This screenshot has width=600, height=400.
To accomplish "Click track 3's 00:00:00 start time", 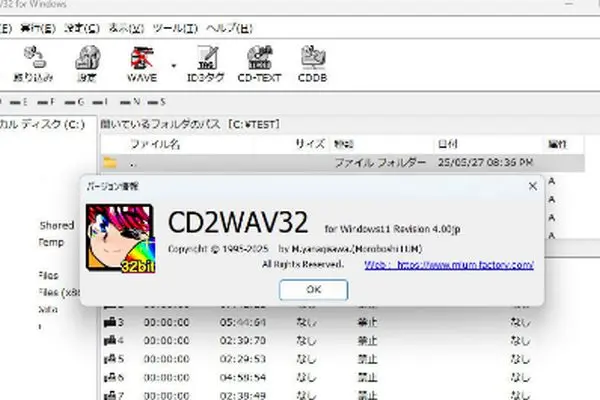I will pyautogui.click(x=166, y=322).
